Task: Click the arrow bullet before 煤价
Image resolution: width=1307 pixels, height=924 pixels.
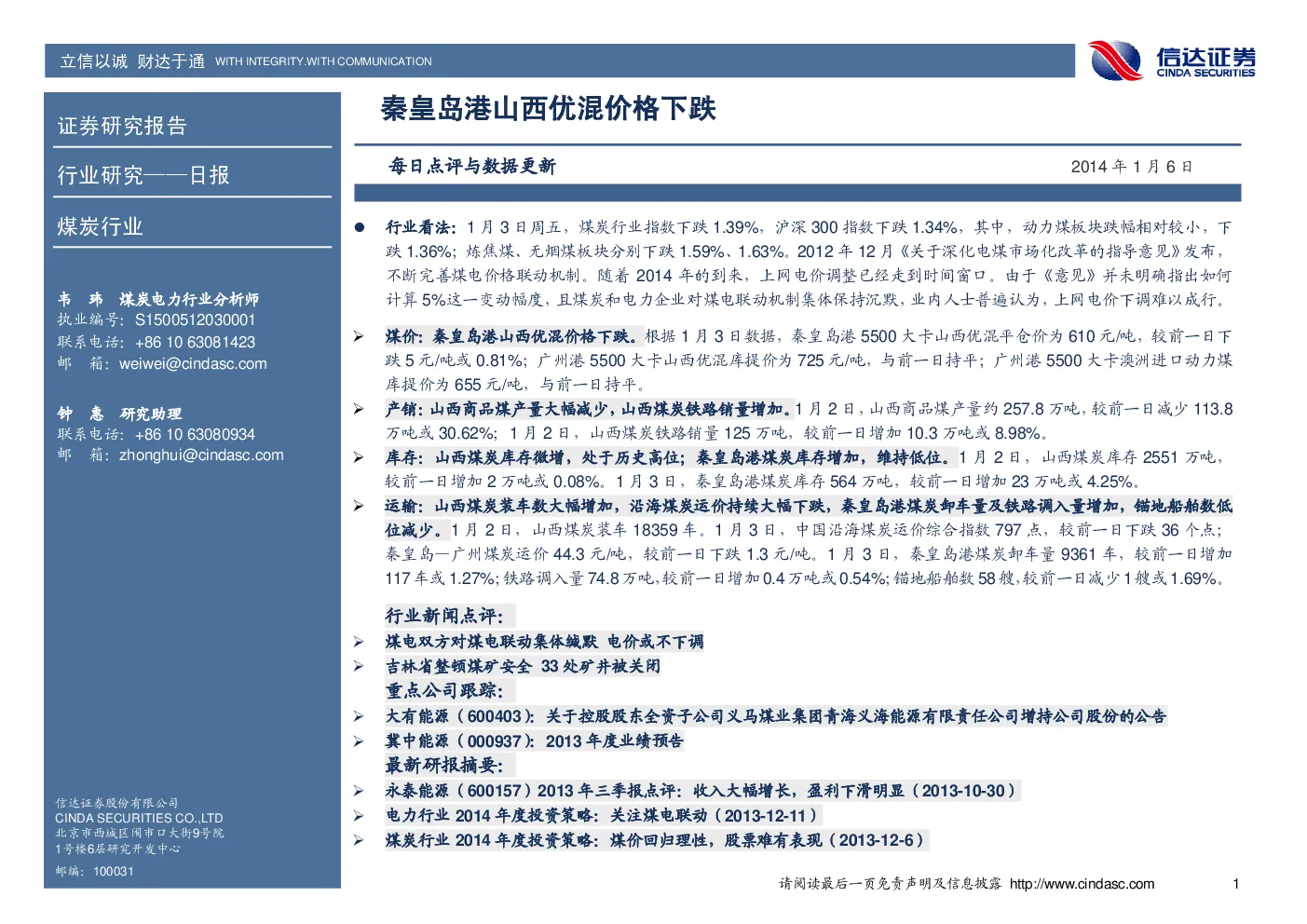Action: point(359,336)
